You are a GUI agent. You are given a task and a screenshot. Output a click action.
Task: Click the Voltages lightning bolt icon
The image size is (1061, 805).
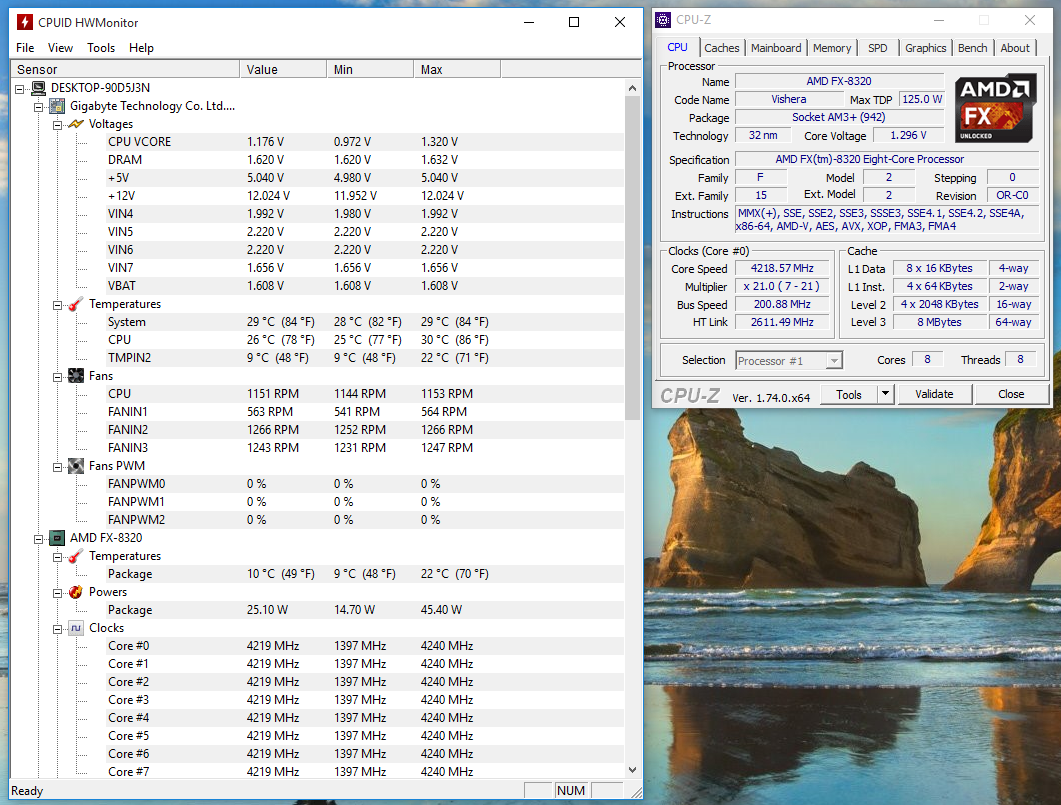[76, 124]
